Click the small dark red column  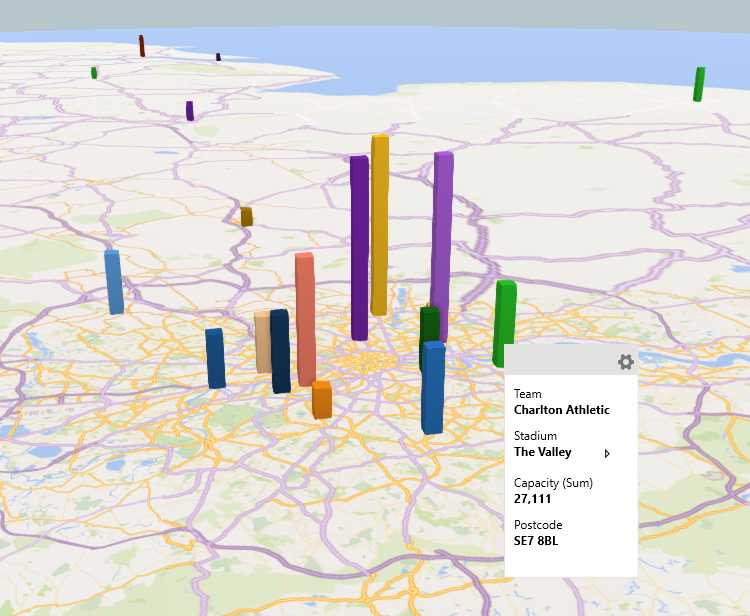(x=142, y=46)
